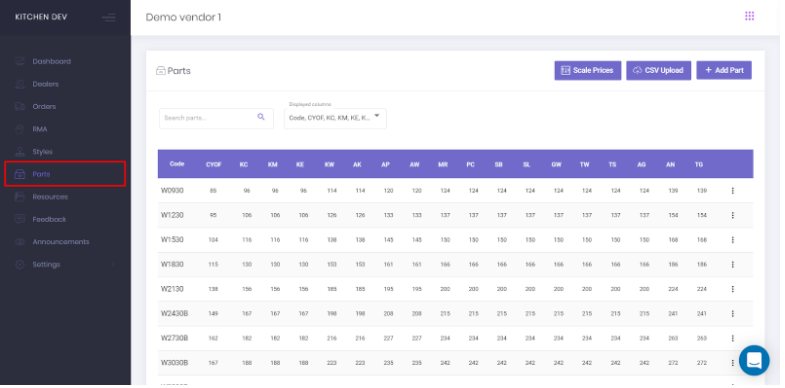This screenshot has height=388, width=785.
Task: Sort by the CYOF column header
Action: click(214, 164)
